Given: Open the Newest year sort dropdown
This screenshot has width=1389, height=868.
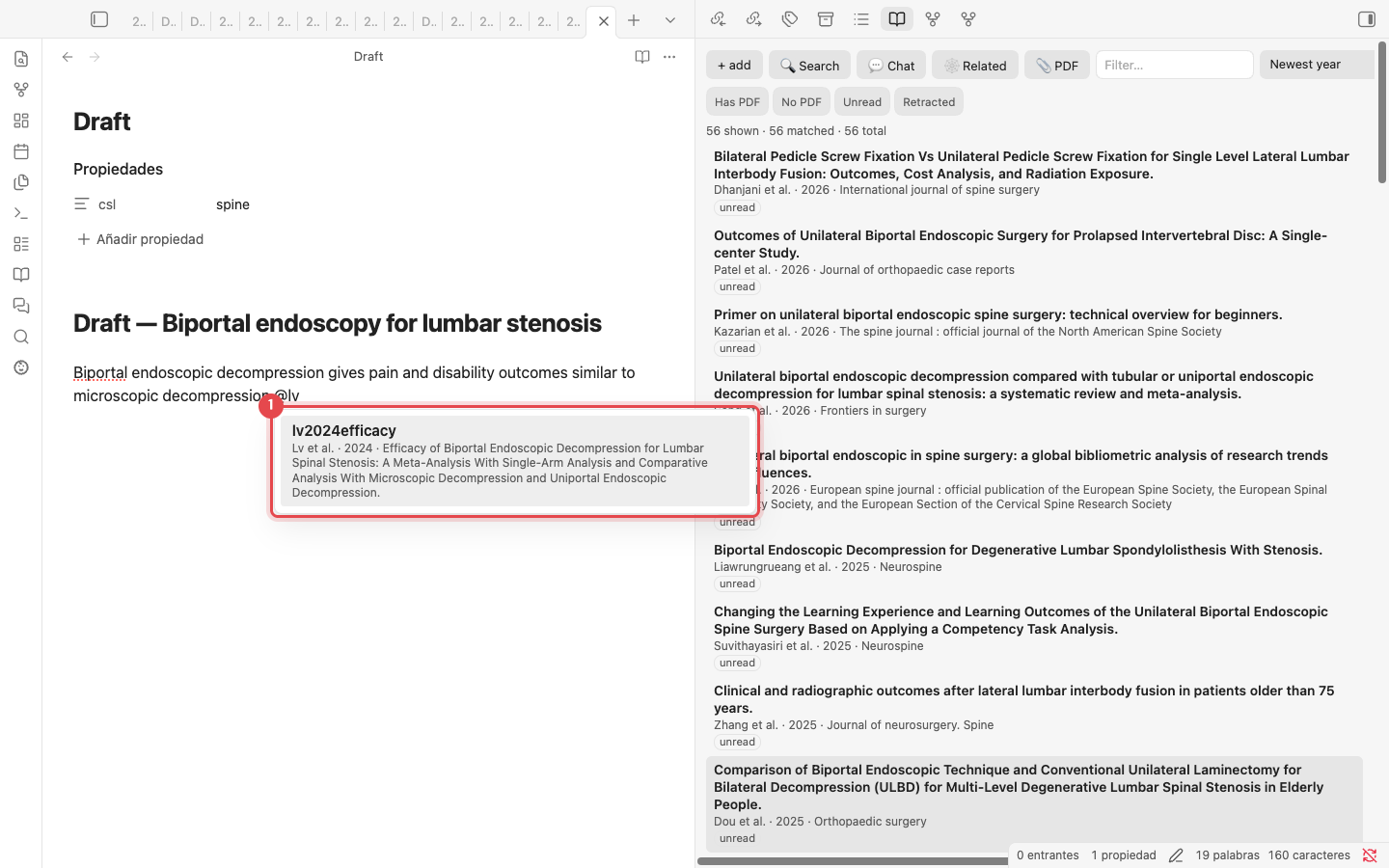Looking at the screenshot, I should 1317,65.
